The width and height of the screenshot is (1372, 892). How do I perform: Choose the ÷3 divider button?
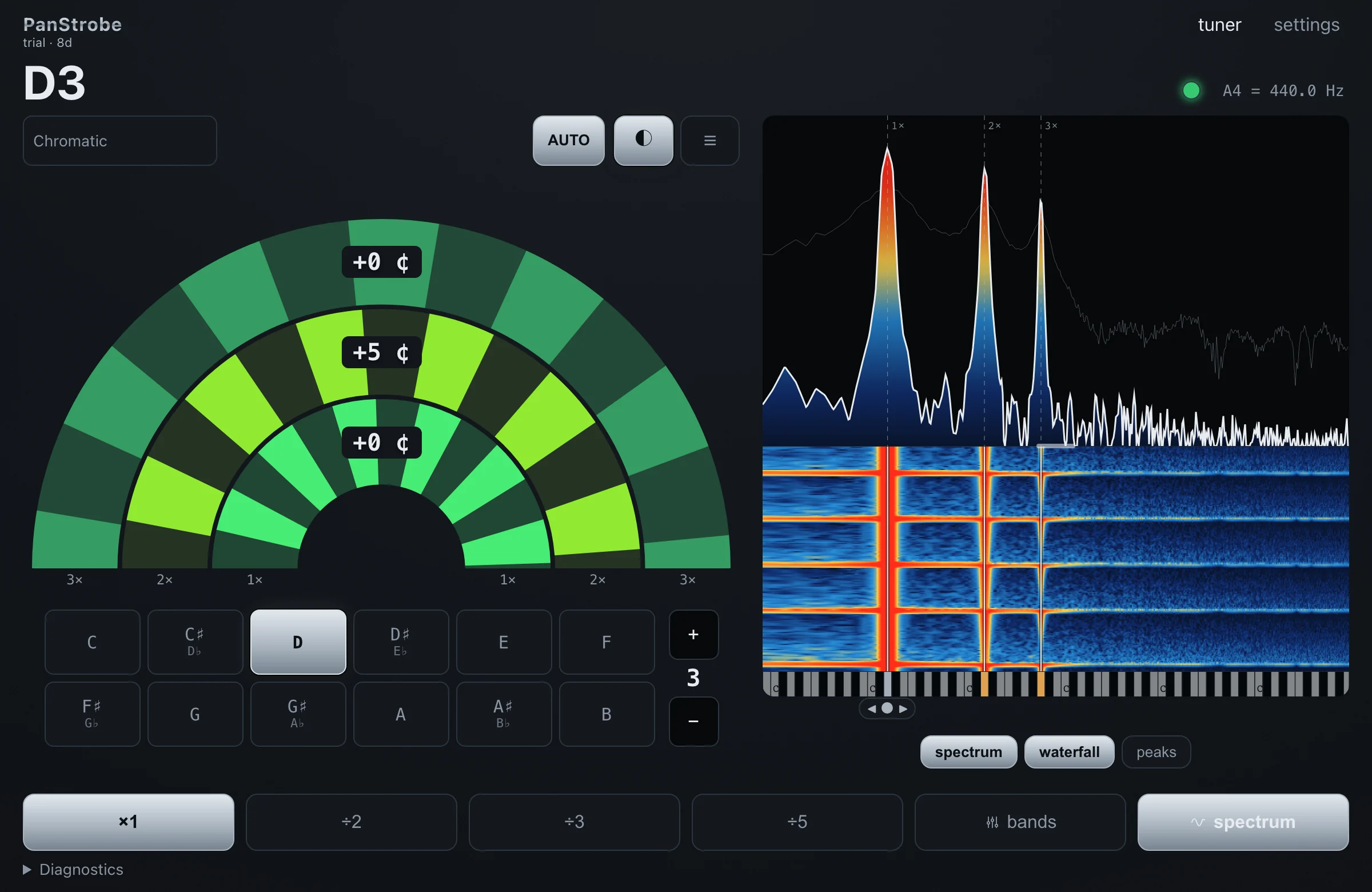[x=574, y=822]
